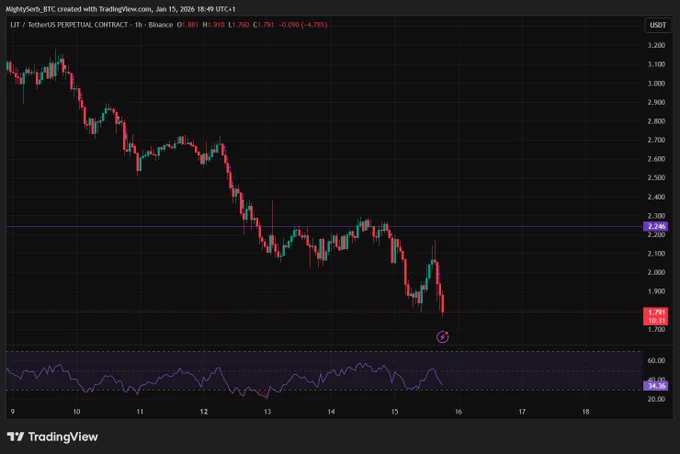The height and width of the screenshot is (454, 680).
Task: Click the 3.200 price axis label
Action: pyautogui.click(x=656, y=45)
